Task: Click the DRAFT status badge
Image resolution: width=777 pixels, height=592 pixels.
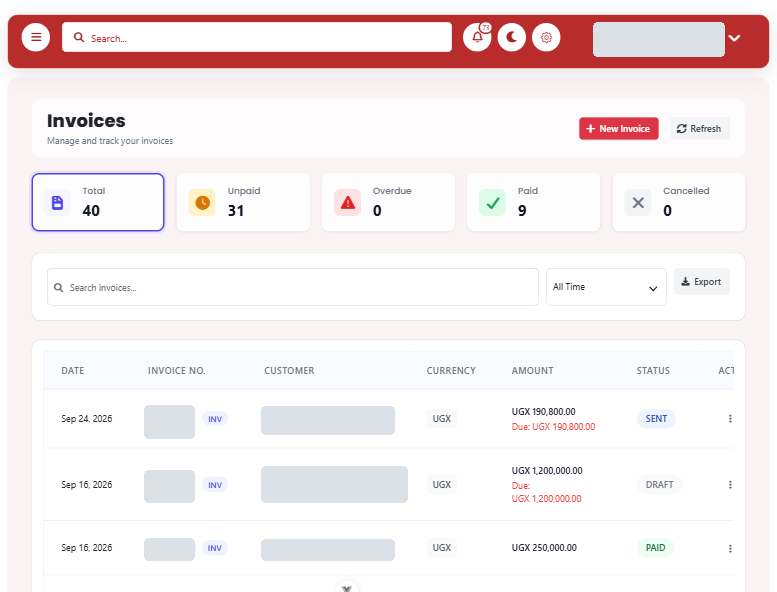Action: [x=660, y=484]
